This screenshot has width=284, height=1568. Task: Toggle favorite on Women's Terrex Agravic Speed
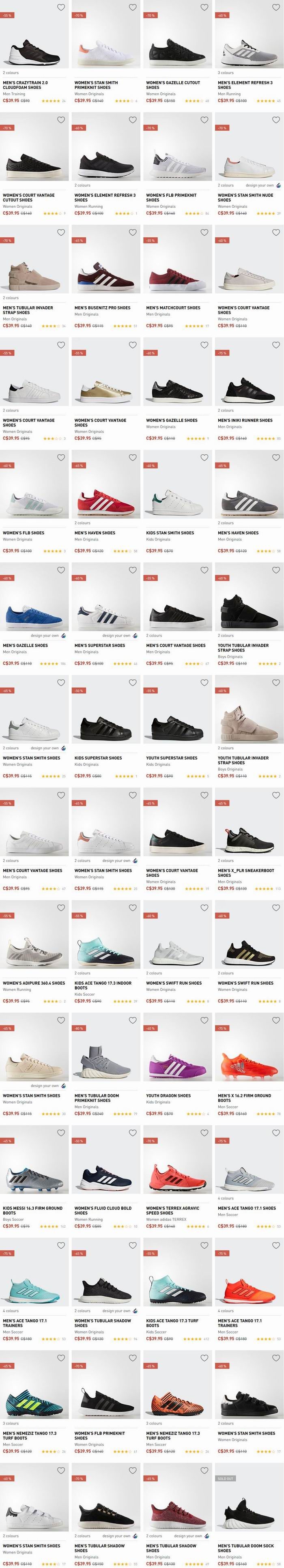[x=204, y=1133]
